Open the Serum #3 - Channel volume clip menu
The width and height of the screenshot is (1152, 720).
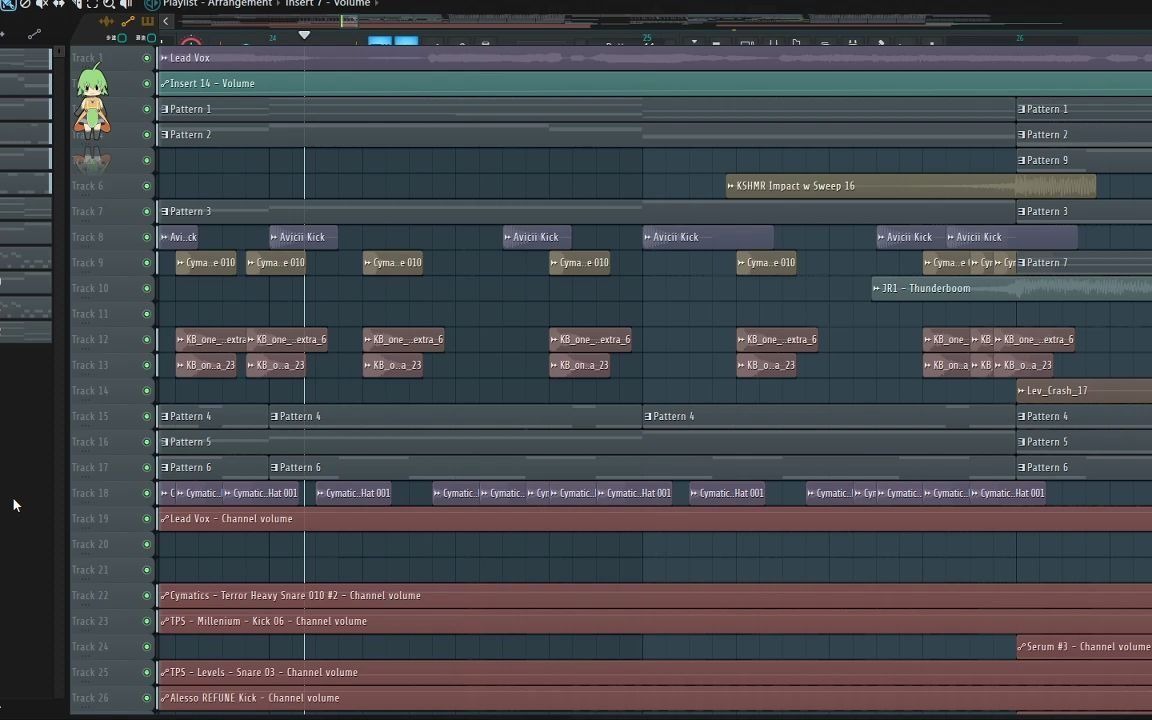tap(1021, 647)
